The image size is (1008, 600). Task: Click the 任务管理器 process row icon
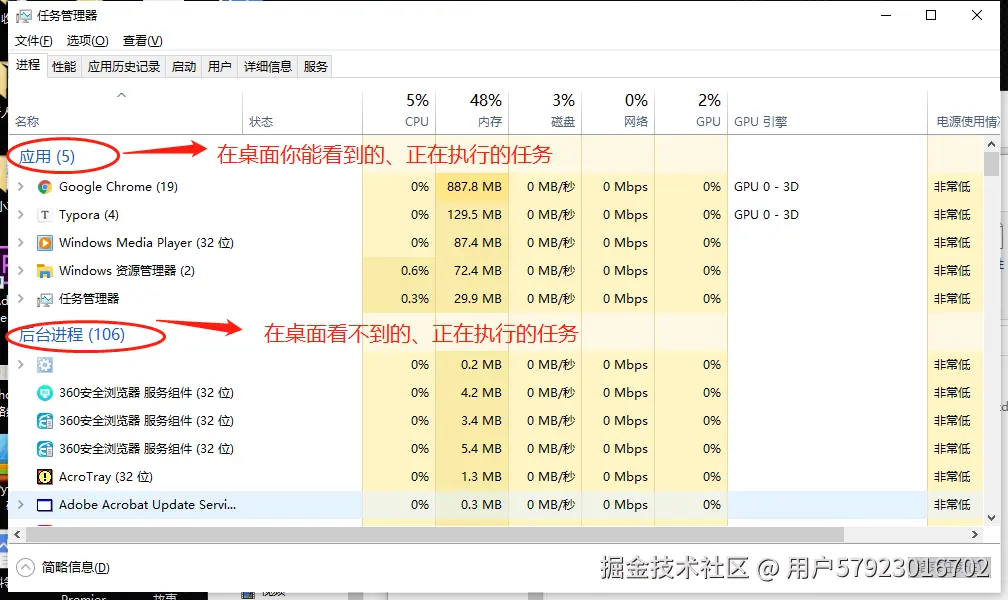pos(44,299)
